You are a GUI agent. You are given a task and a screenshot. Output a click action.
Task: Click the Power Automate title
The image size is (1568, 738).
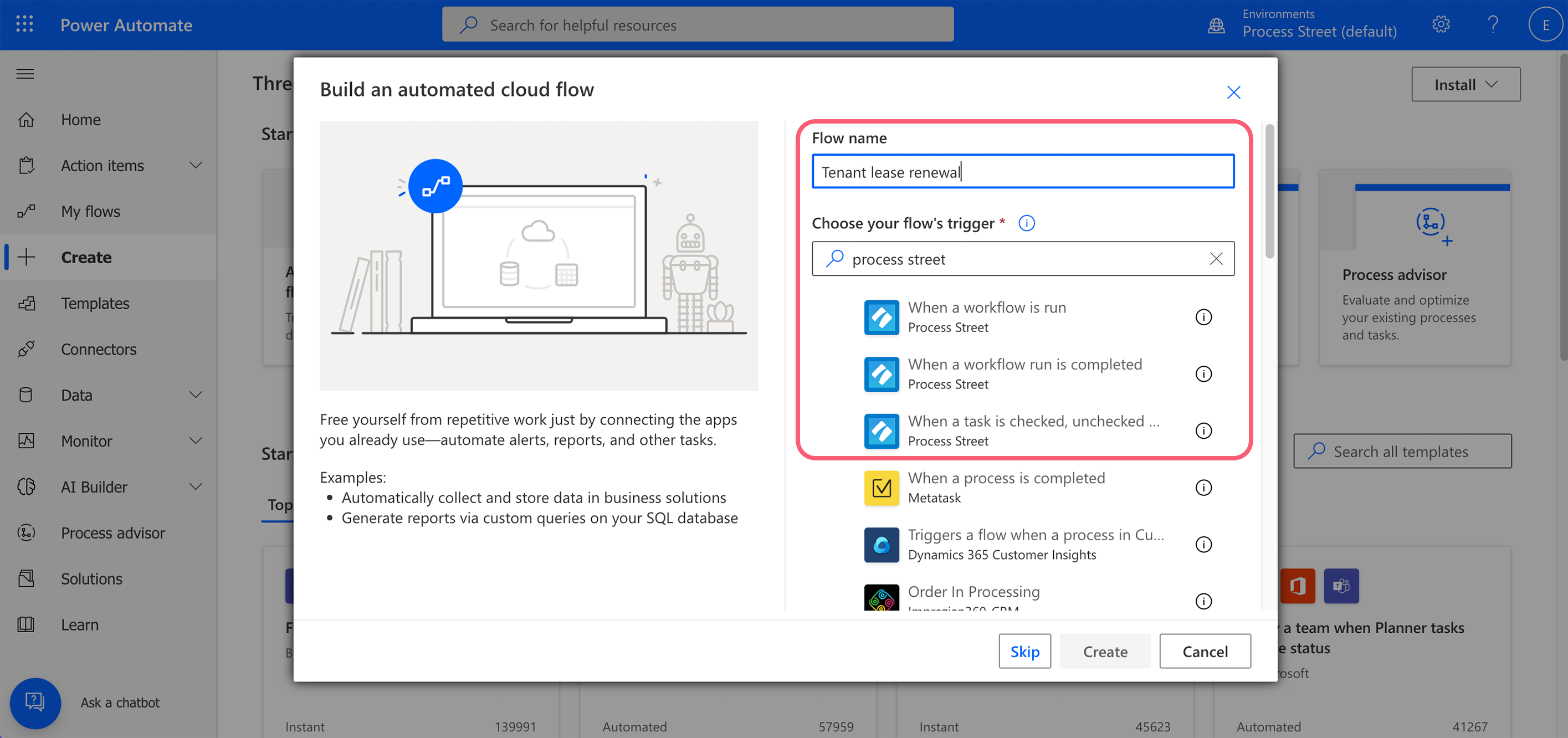[x=126, y=25]
